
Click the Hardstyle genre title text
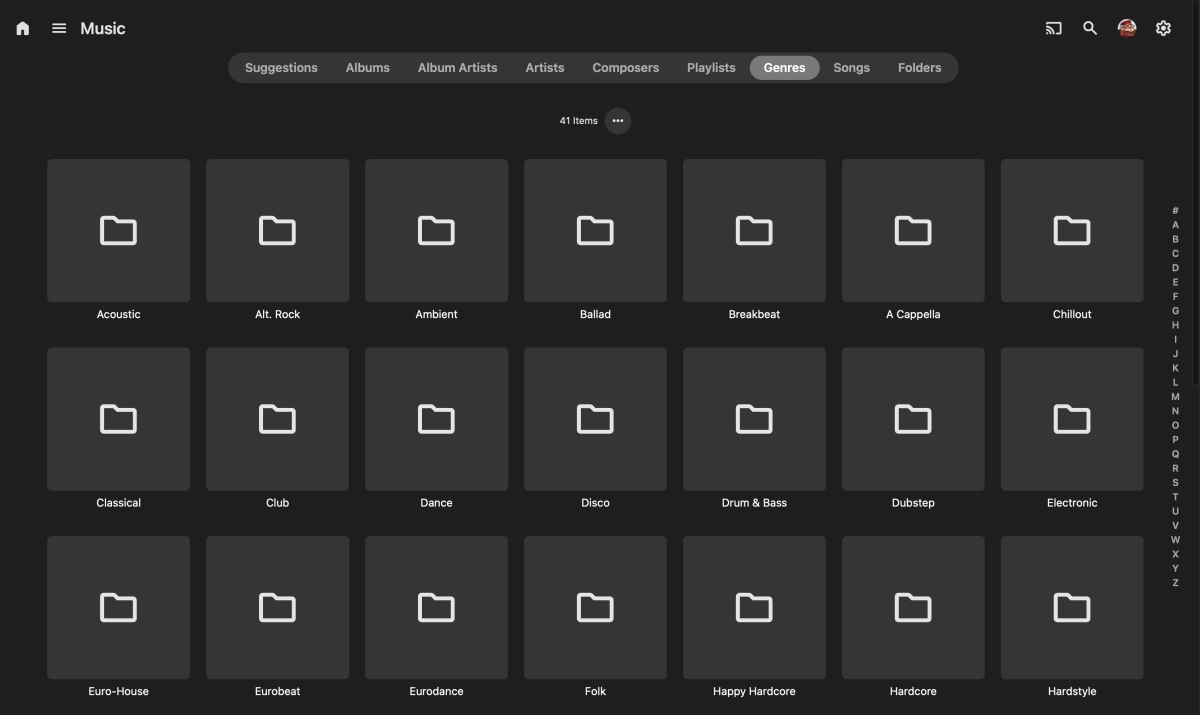(1072, 691)
